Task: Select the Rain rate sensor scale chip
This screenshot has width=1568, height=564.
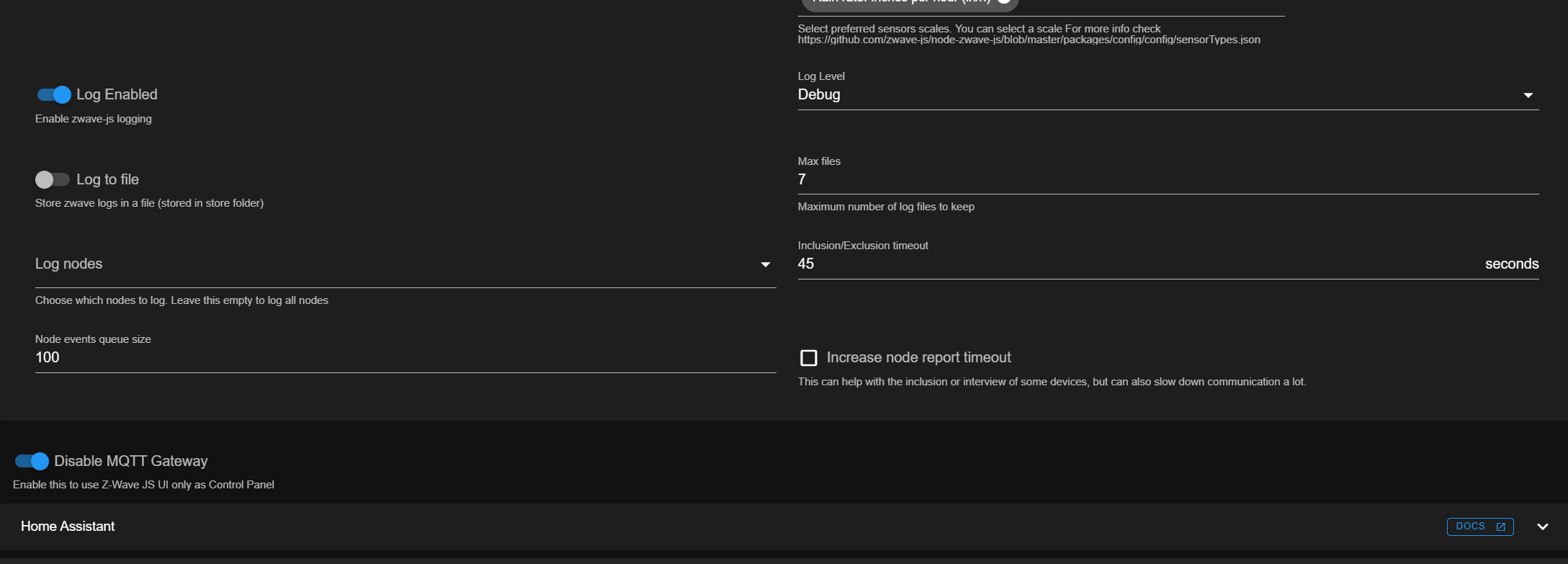Action: coord(900,2)
